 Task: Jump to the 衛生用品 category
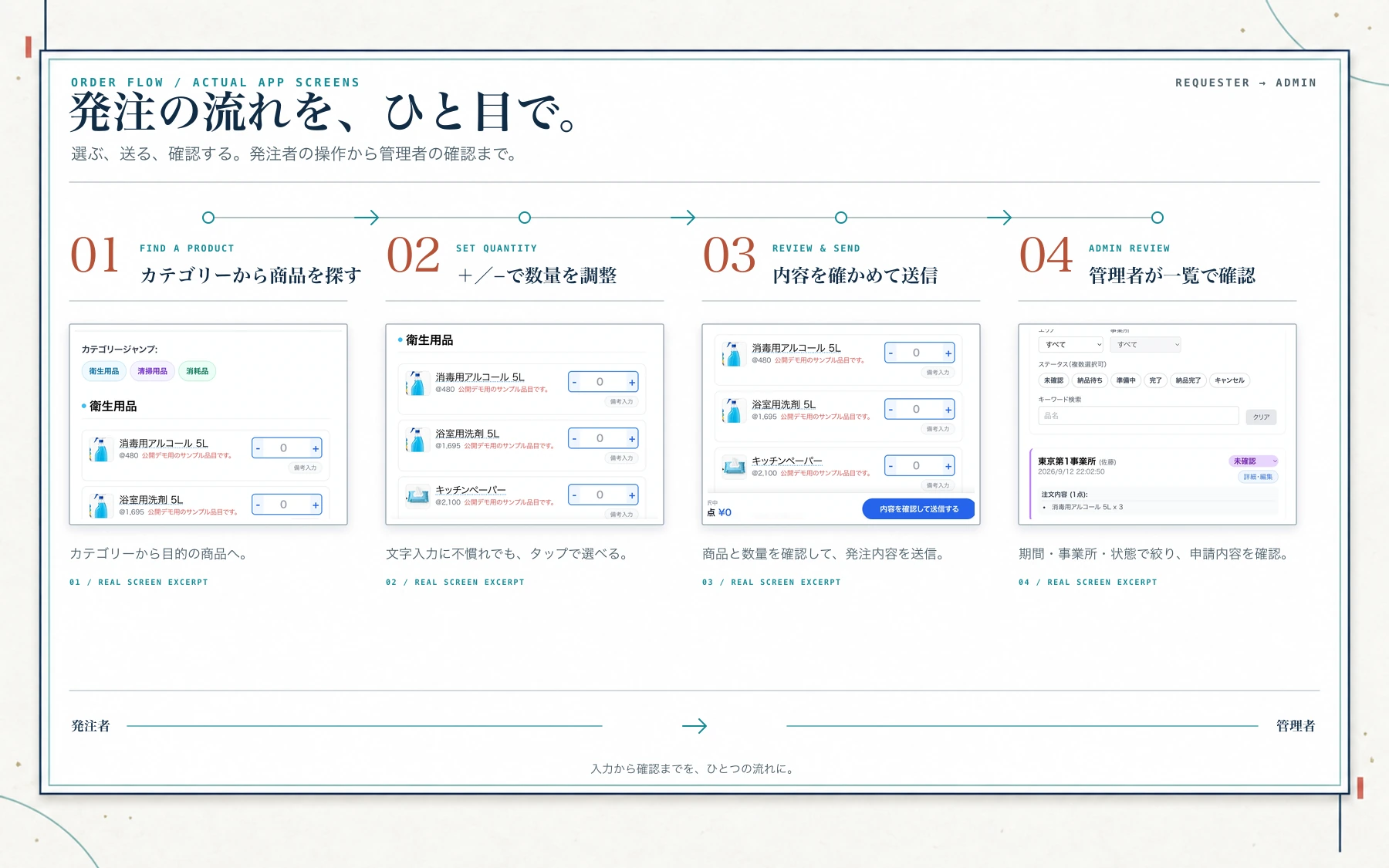104,371
